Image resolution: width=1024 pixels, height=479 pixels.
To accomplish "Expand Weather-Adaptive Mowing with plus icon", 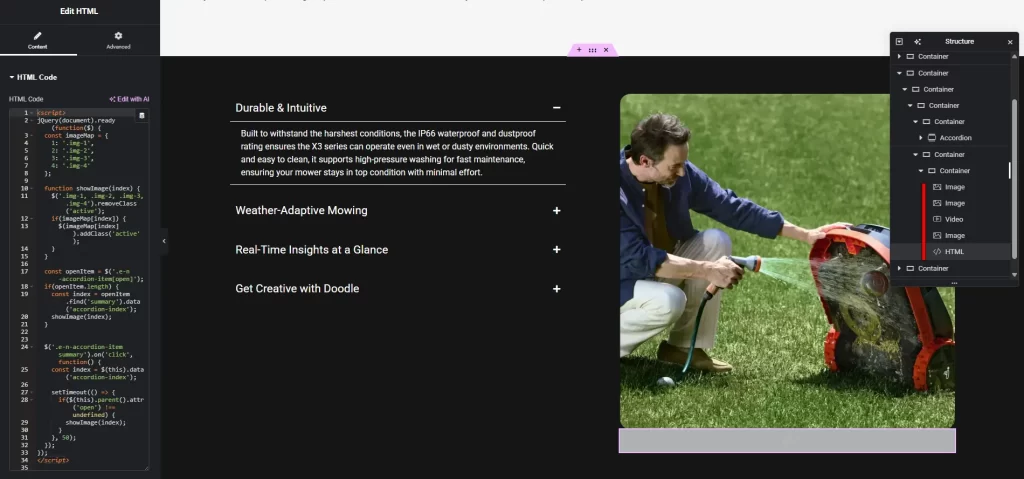I will 556,210.
